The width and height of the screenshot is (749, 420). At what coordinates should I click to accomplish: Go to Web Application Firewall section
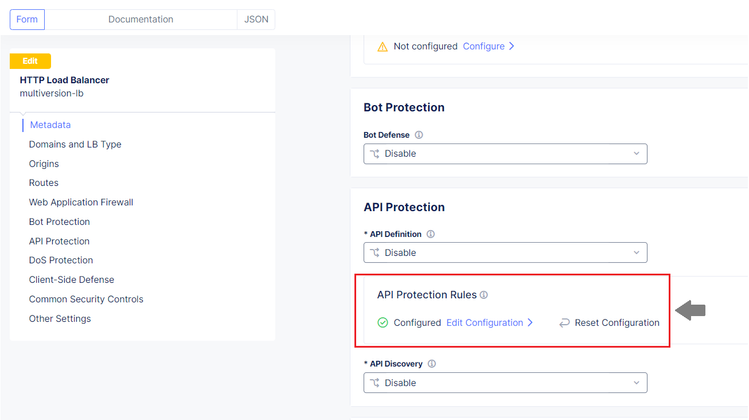pyautogui.click(x=81, y=202)
